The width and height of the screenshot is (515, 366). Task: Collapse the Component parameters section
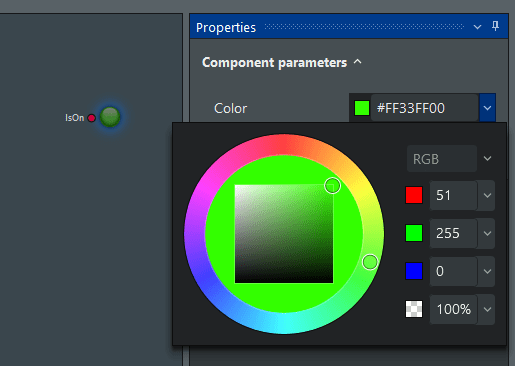click(x=358, y=62)
